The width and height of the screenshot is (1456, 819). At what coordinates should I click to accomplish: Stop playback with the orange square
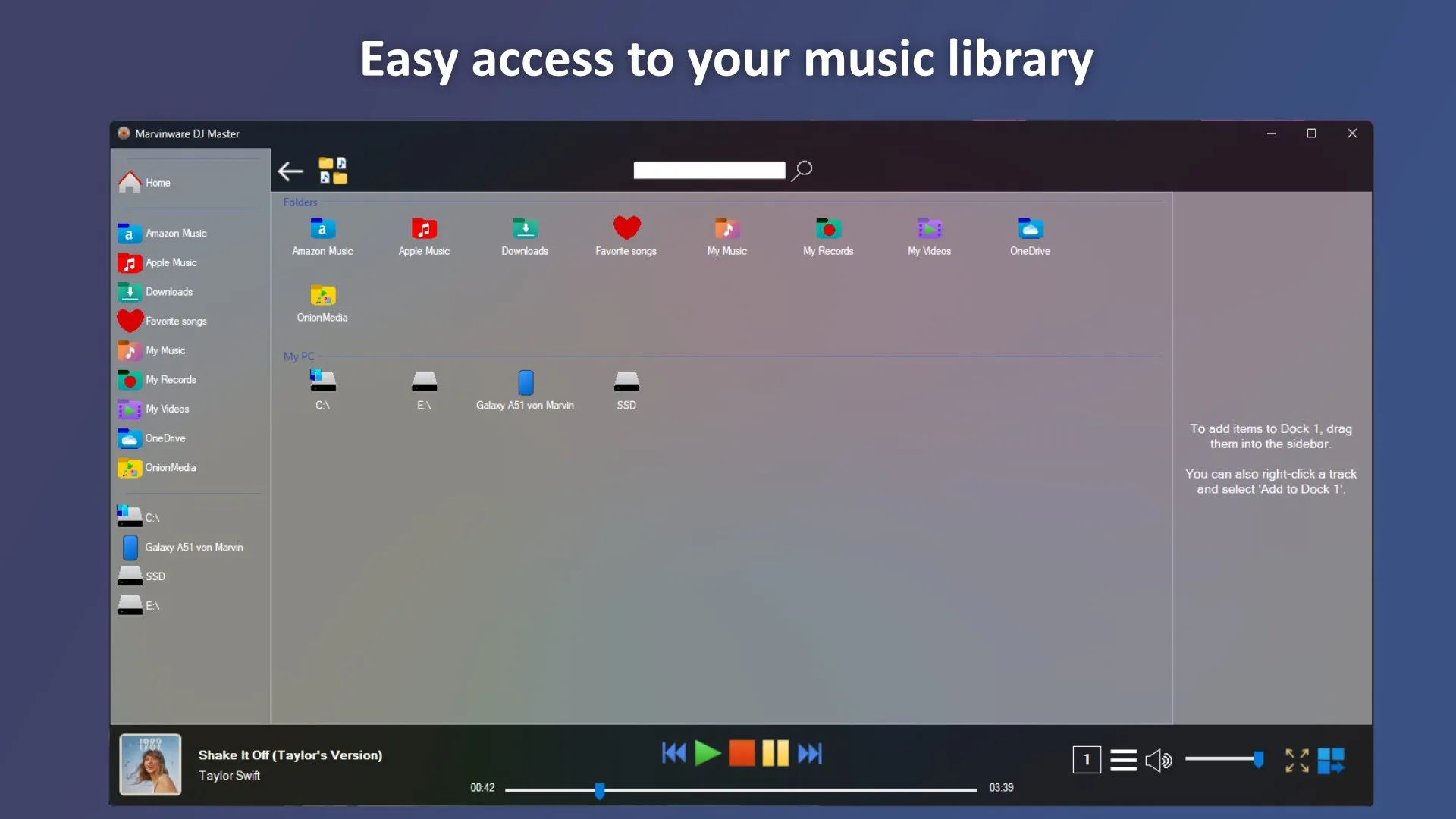tap(742, 753)
